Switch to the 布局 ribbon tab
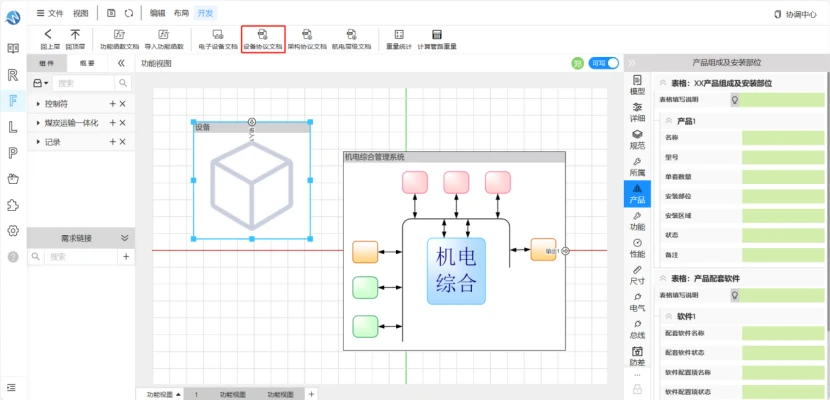Image resolution: width=830 pixels, height=400 pixels. click(x=181, y=13)
